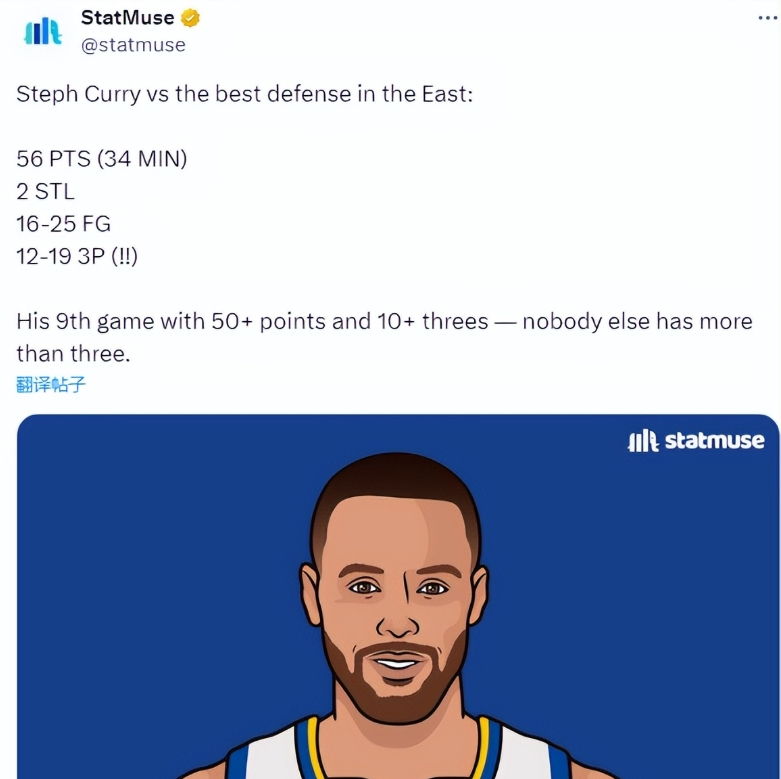The image size is (781, 779).
Task: Click the trailing "than three." text
Action: [x=73, y=354]
